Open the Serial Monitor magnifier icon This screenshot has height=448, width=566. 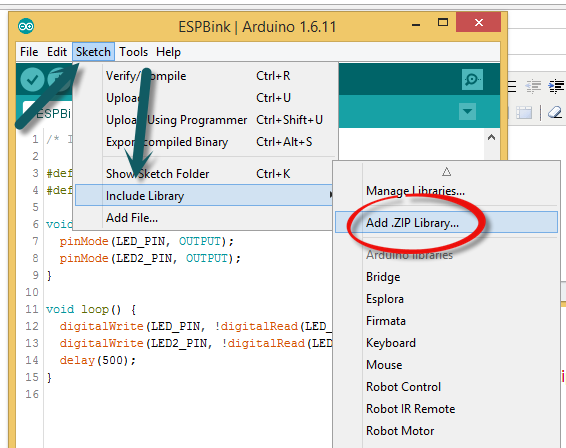coord(472,79)
